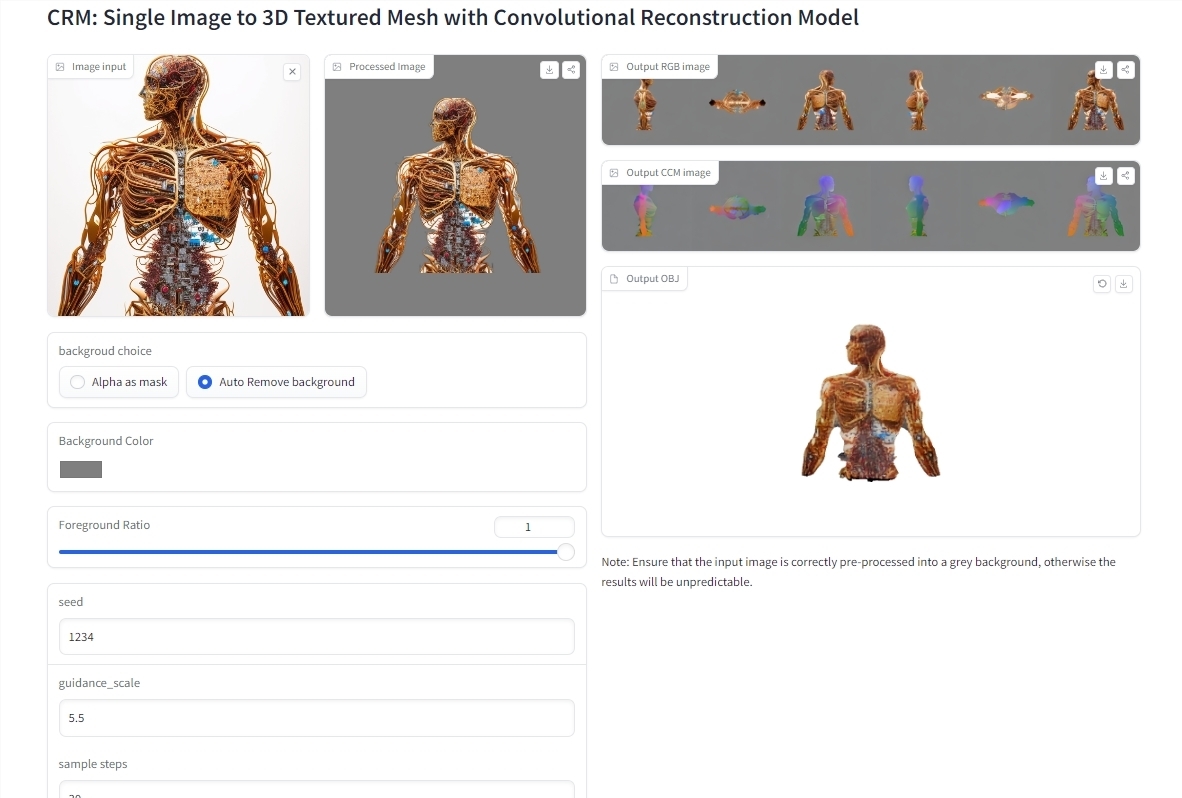Share the Output RGB image
Screen dimensions: 1182x798
(x=1125, y=69)
